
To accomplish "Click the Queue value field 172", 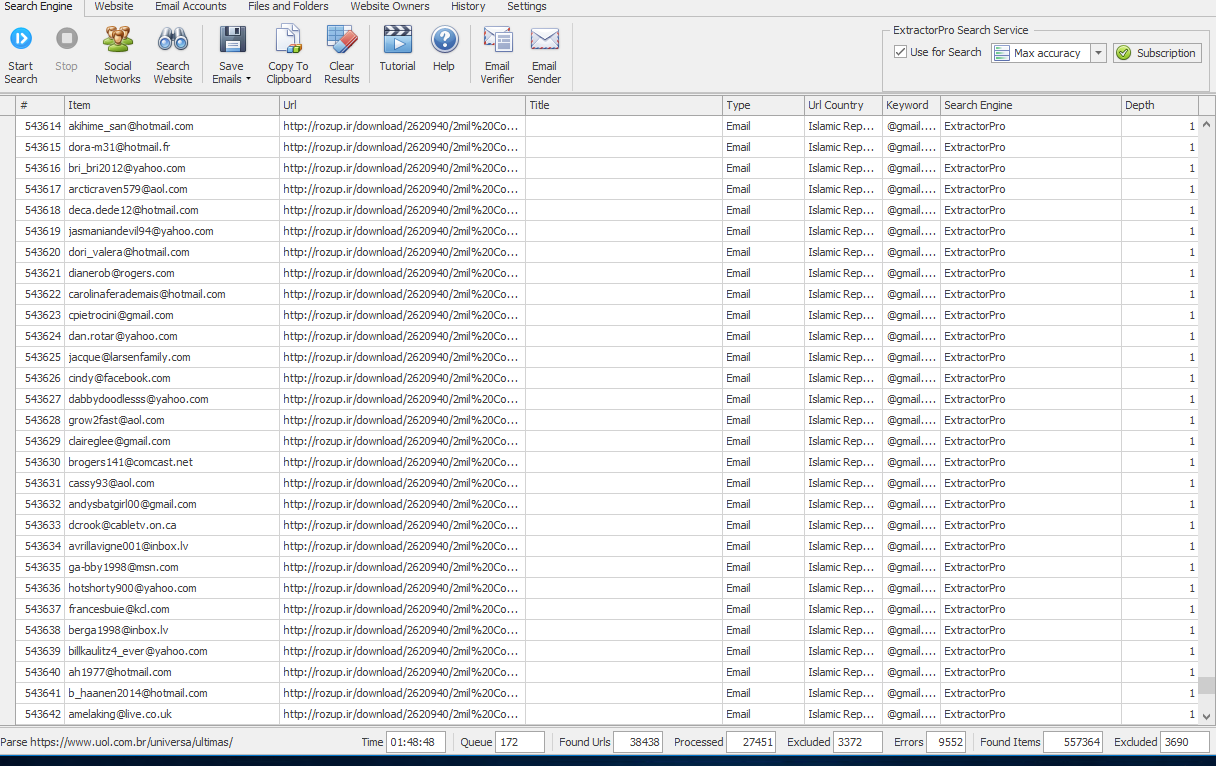I will tap(519, 742).
